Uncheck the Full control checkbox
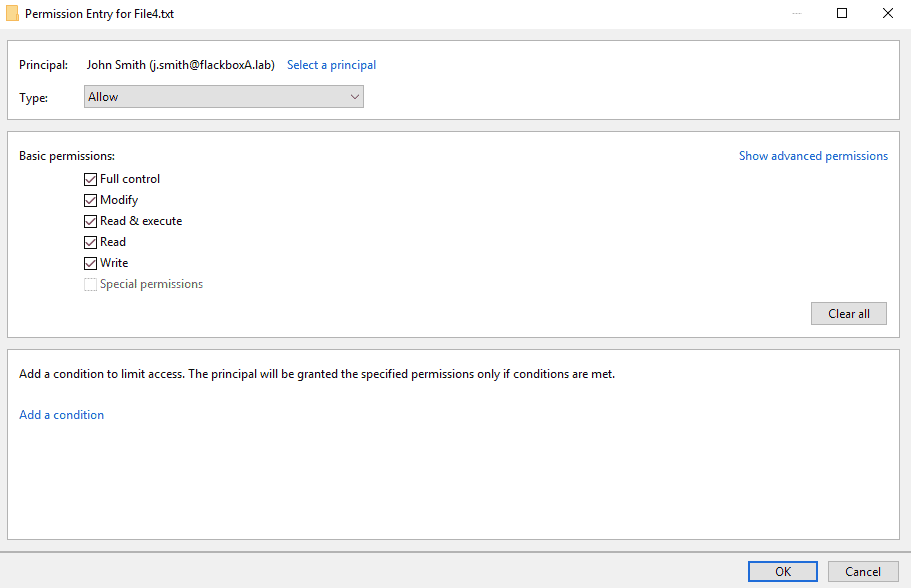911x588 pixels. (91, 179)
